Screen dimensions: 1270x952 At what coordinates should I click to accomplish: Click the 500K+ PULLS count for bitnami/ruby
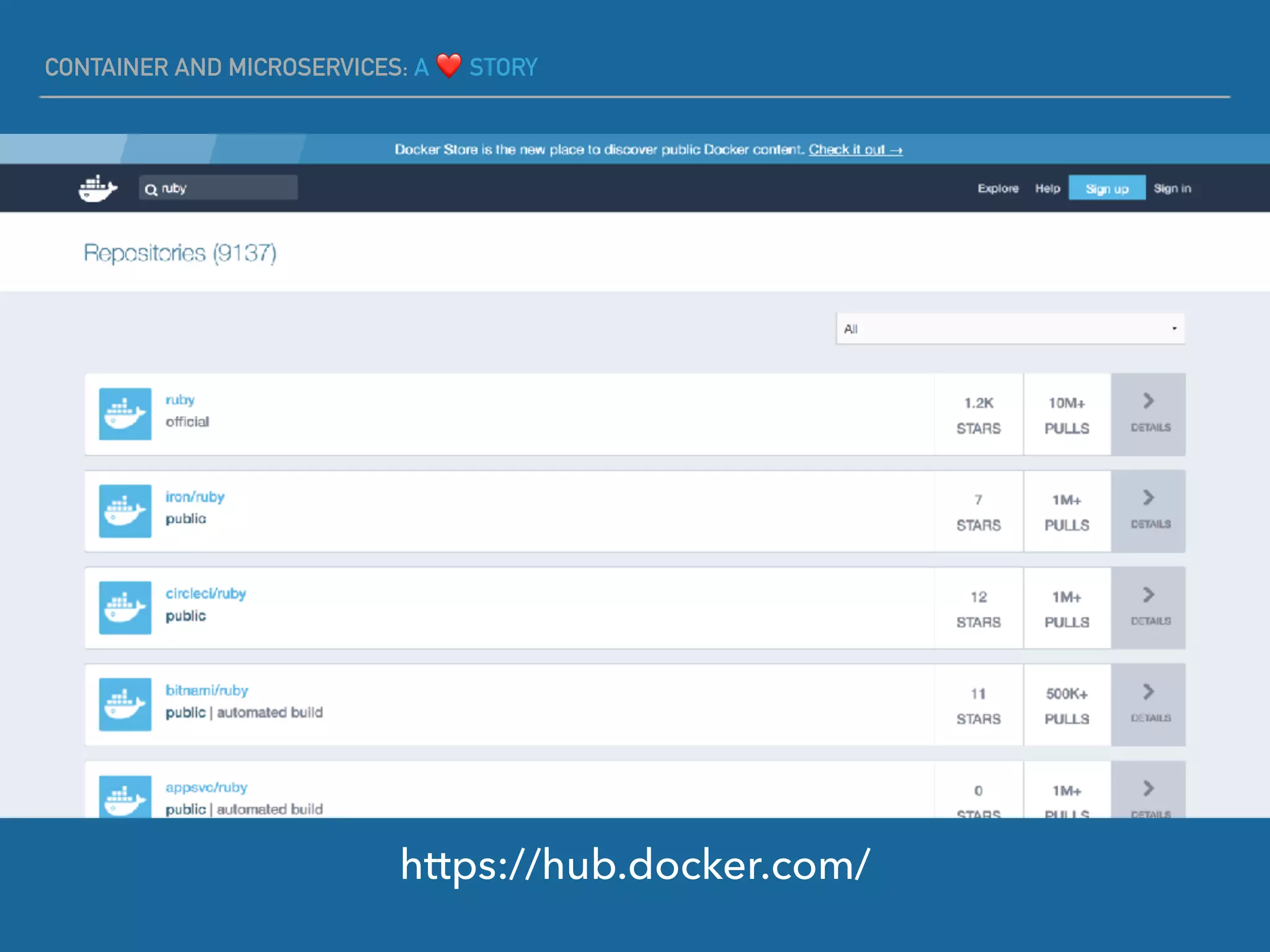1067,705
